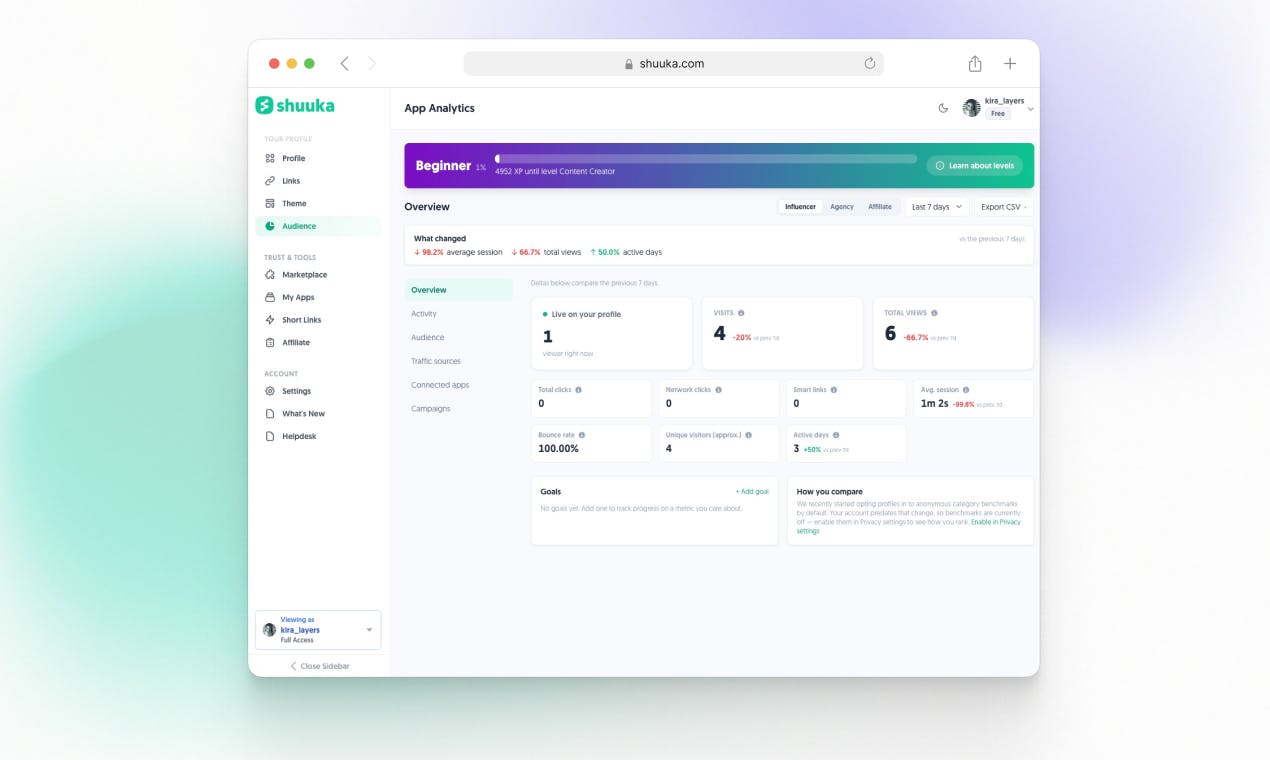Screen dimensions: 1270x760
Task: Click the What's New document icon
Action: click(270, 413)
